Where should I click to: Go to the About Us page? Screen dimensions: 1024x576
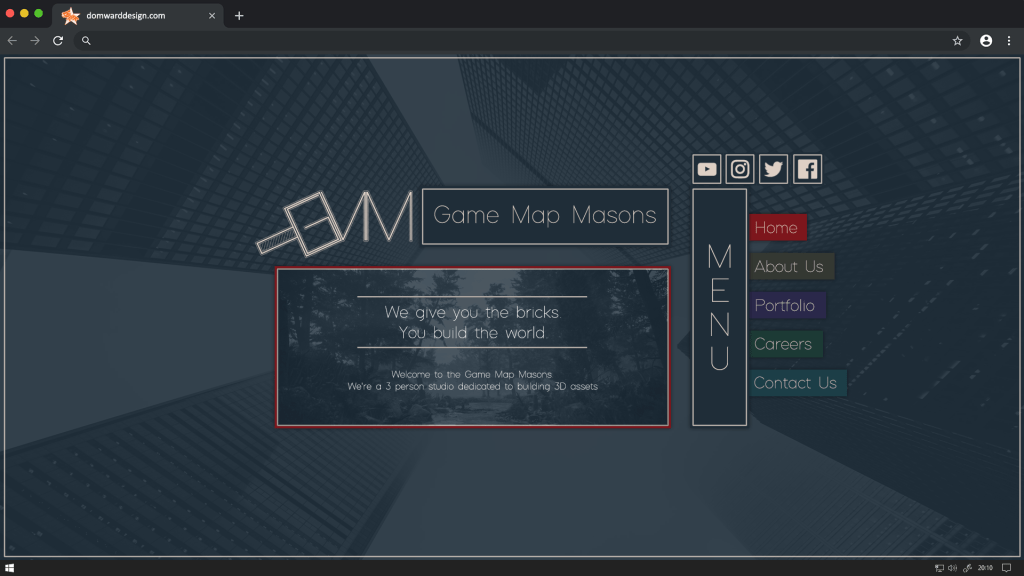coord(790,267)
